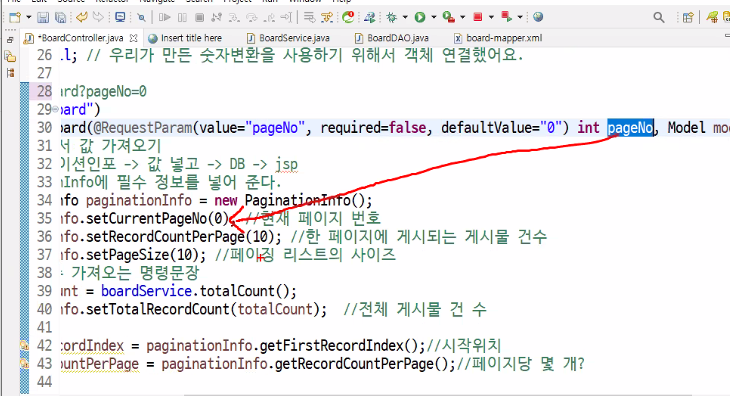Click the yellow step filter toolbar icon
Screen dimensions: 730x396
(x=327, y=18)
